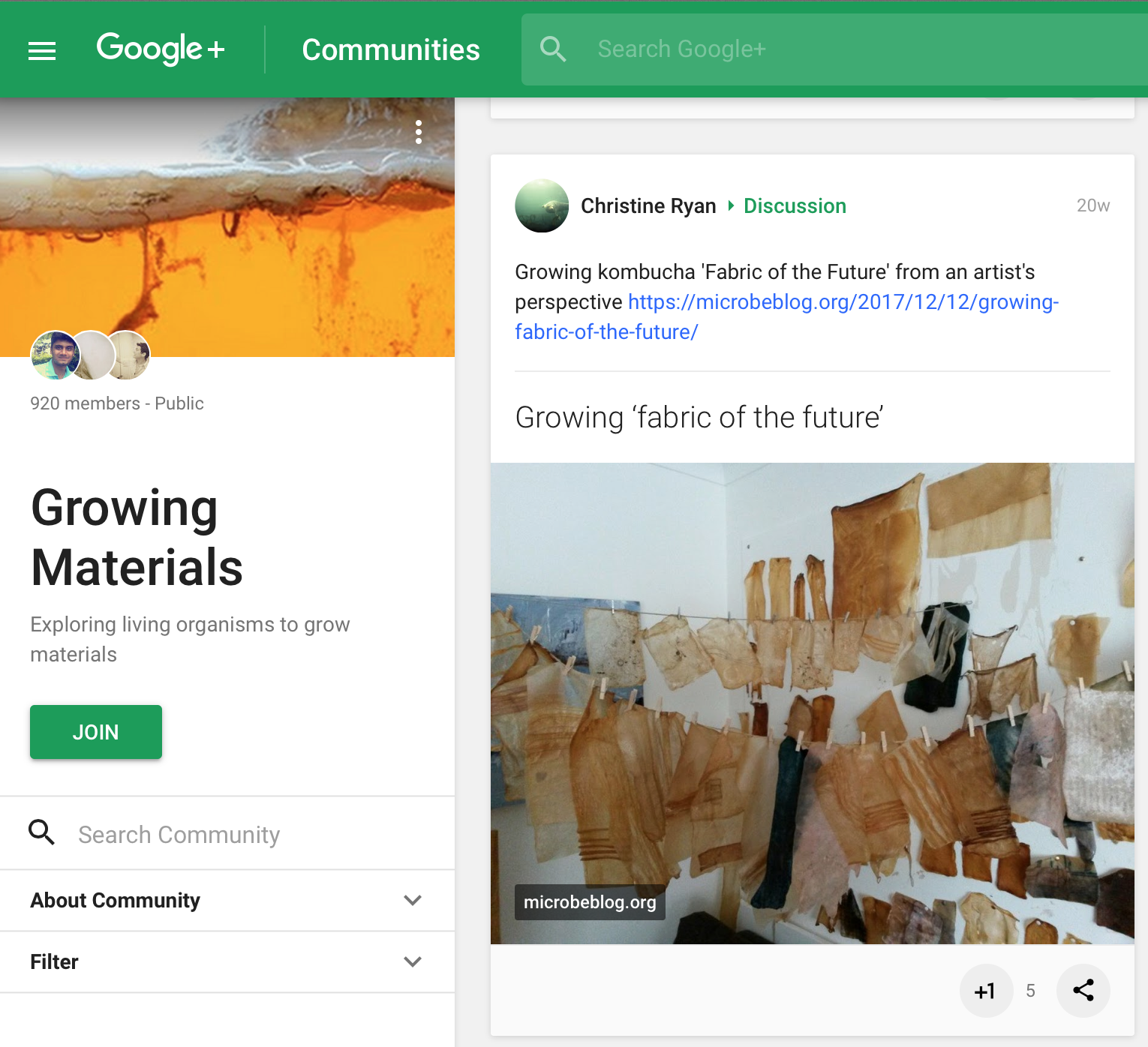
Task: Click the search magnifier in the green header
Action: pyautogui.click(x=553, y=49)
